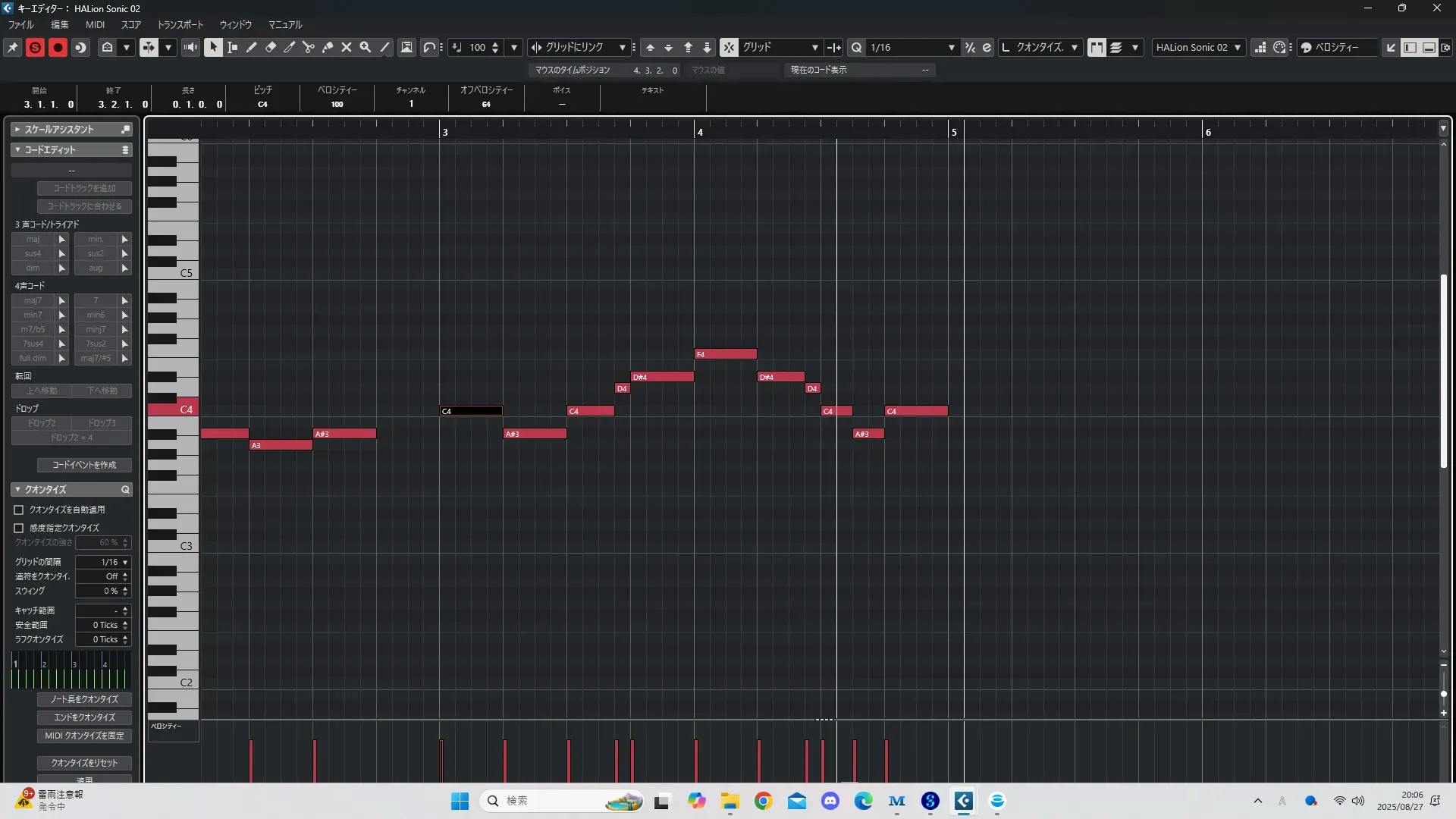This screenshot has height=819, width=1456.
Task: Click the クオンタイズをリセット button
Action: (84, 763)
